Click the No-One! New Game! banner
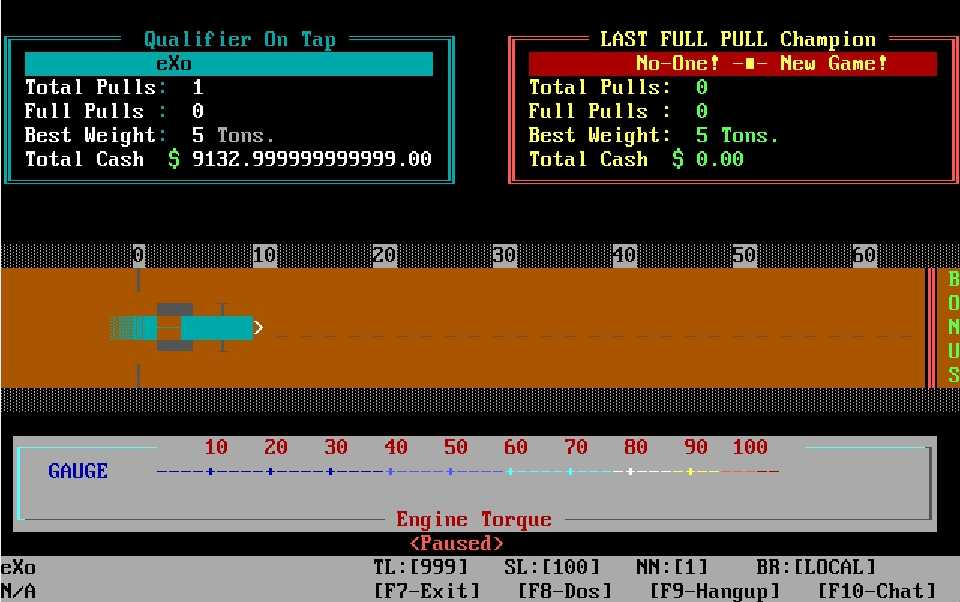Screen dimensions: 960x602 [733, 64]
